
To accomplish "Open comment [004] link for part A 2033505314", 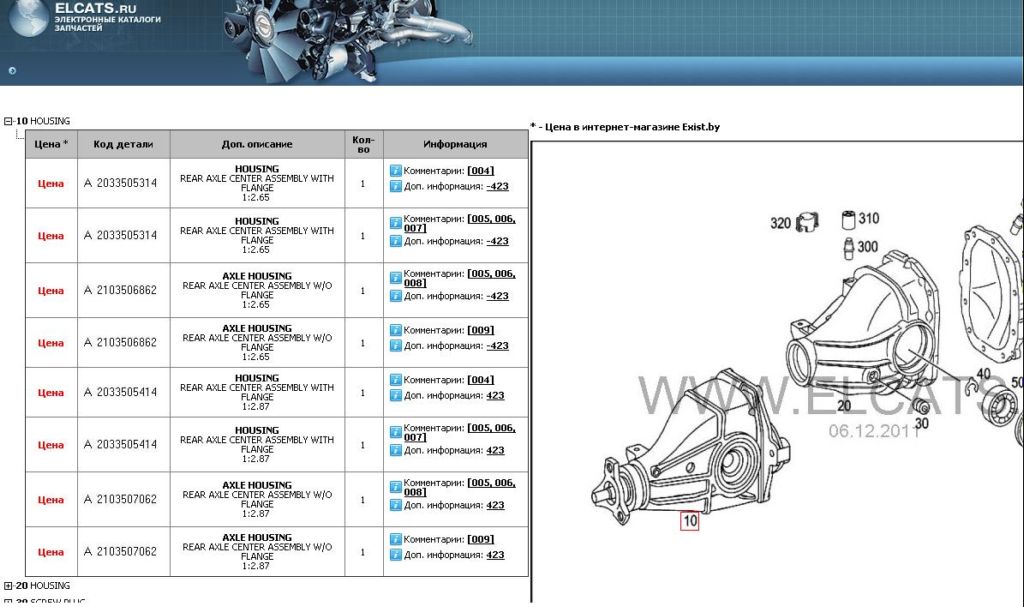I will tap(480, 171).
